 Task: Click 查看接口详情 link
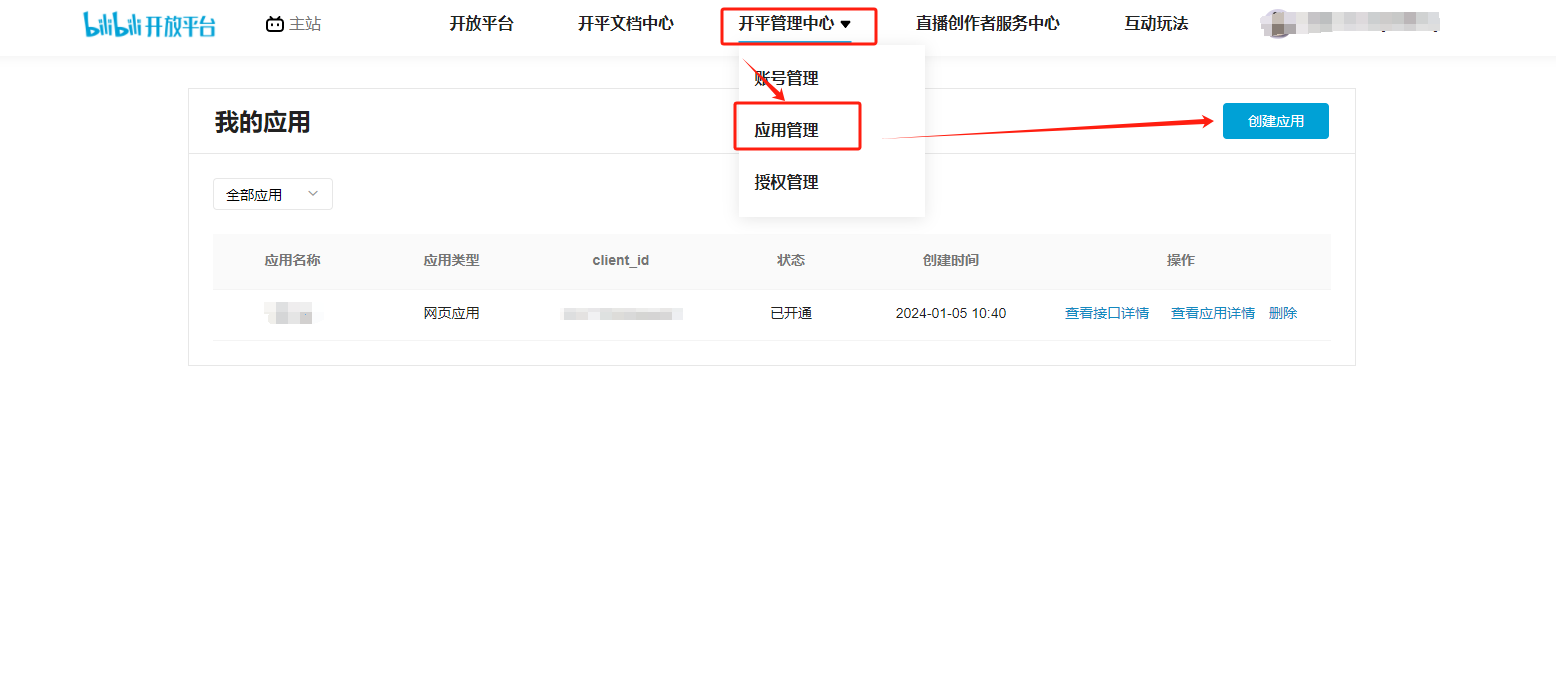1107,313
